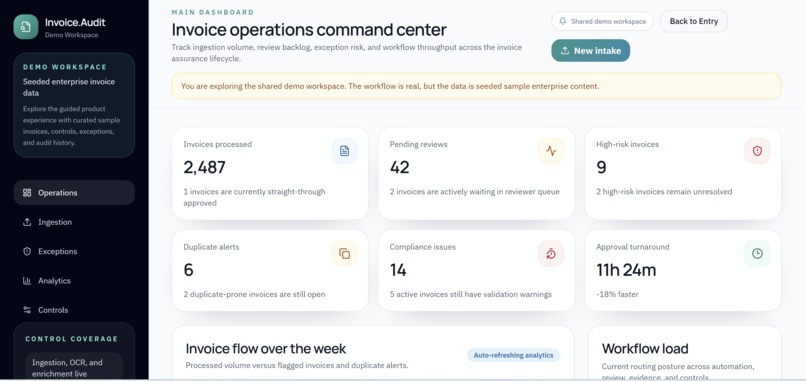Screen dimensions: 806x381
Task: Start a New intake
Action: click(591, 51)
